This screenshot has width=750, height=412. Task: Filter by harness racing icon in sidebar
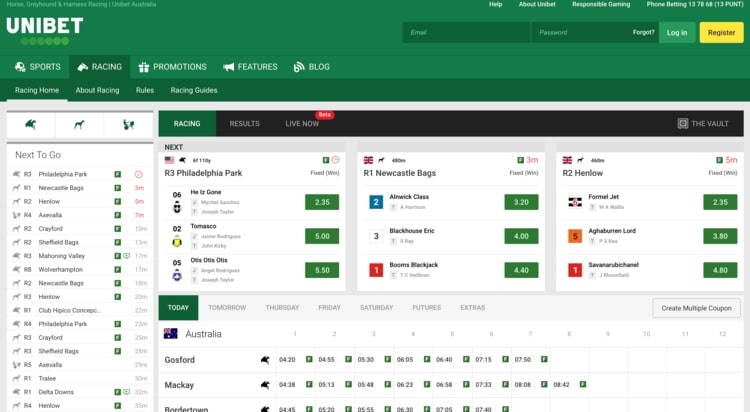128,125
